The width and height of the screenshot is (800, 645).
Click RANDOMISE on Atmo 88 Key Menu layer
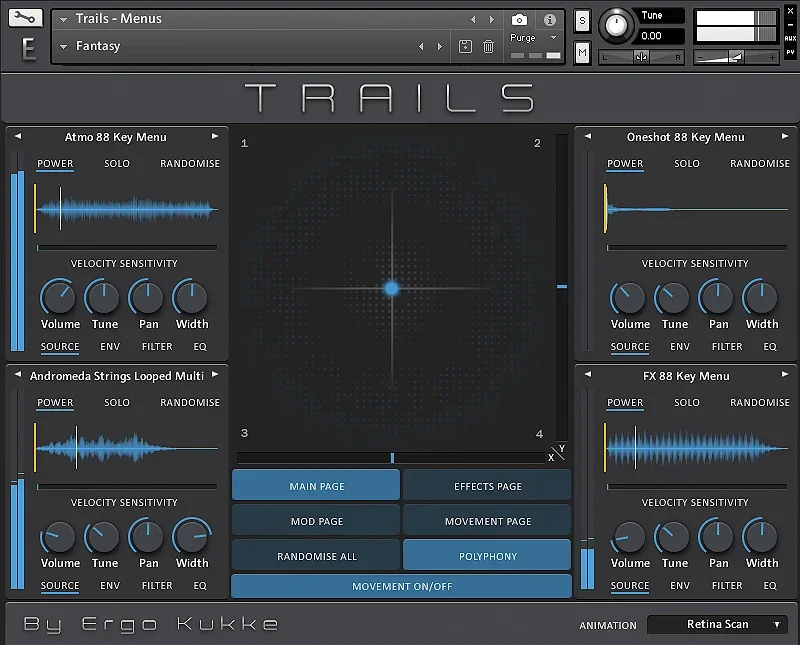pyautogui.click(x=190, y=164)
